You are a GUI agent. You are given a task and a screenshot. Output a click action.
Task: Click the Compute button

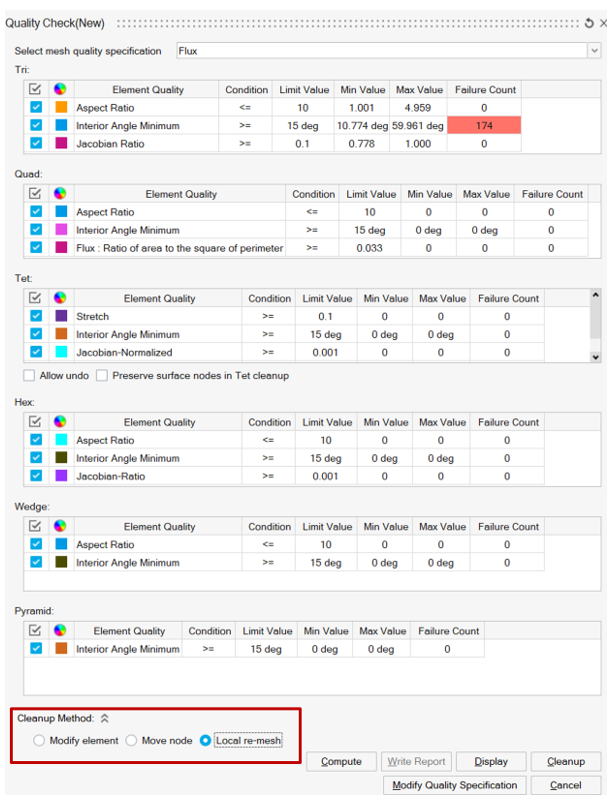click(x=341, y=762)
